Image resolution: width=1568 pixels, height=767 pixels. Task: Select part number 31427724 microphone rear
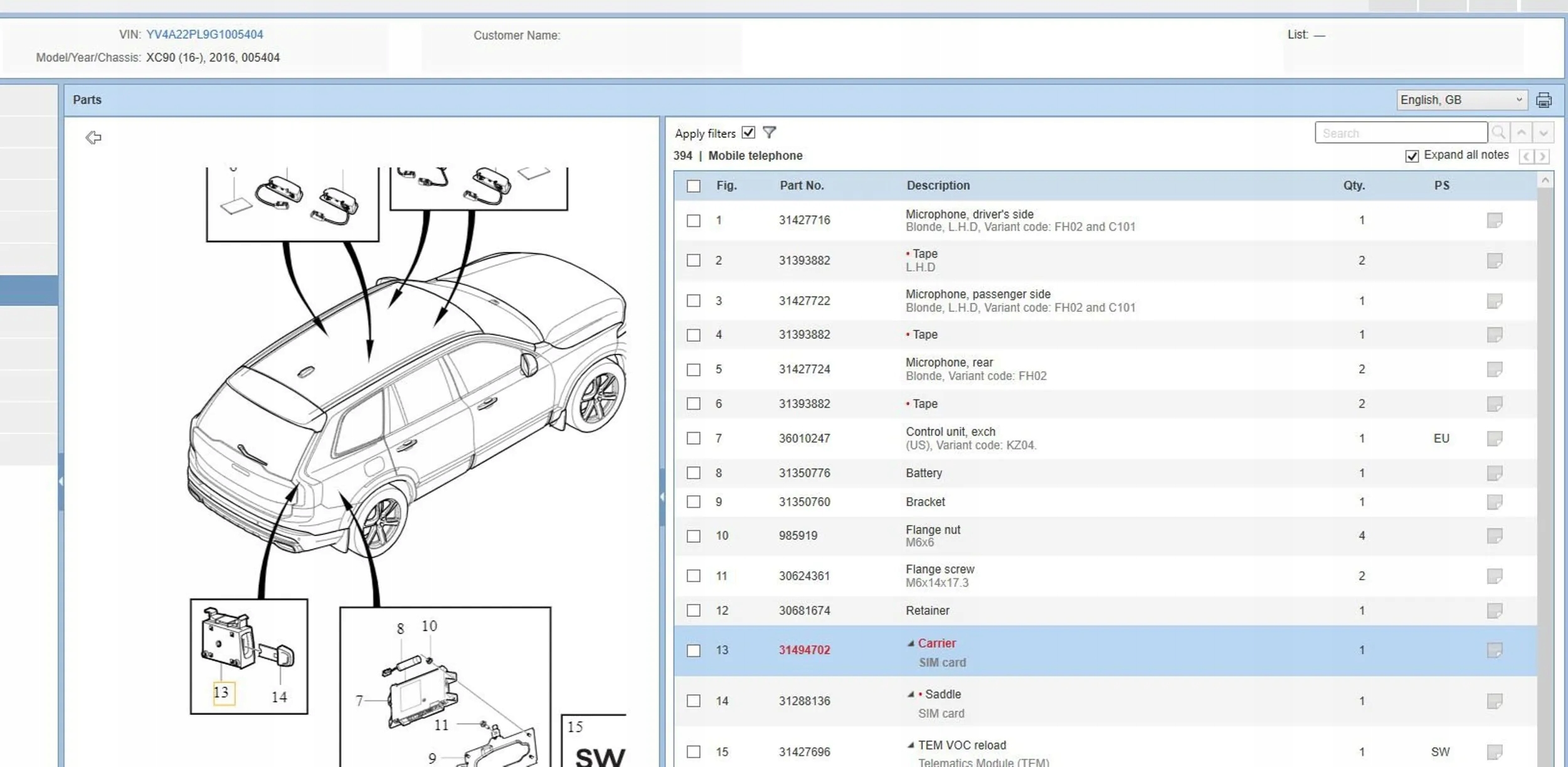[804, 369]
